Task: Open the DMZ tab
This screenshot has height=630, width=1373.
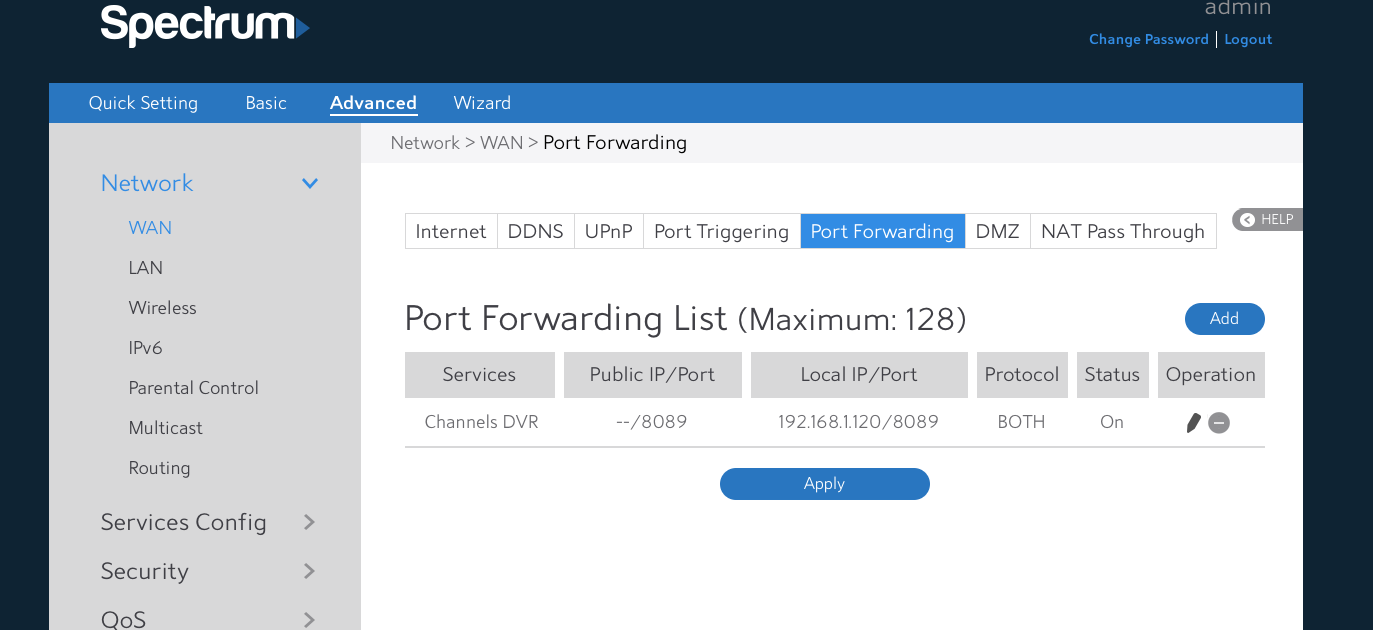Action: tap(997, 232)
